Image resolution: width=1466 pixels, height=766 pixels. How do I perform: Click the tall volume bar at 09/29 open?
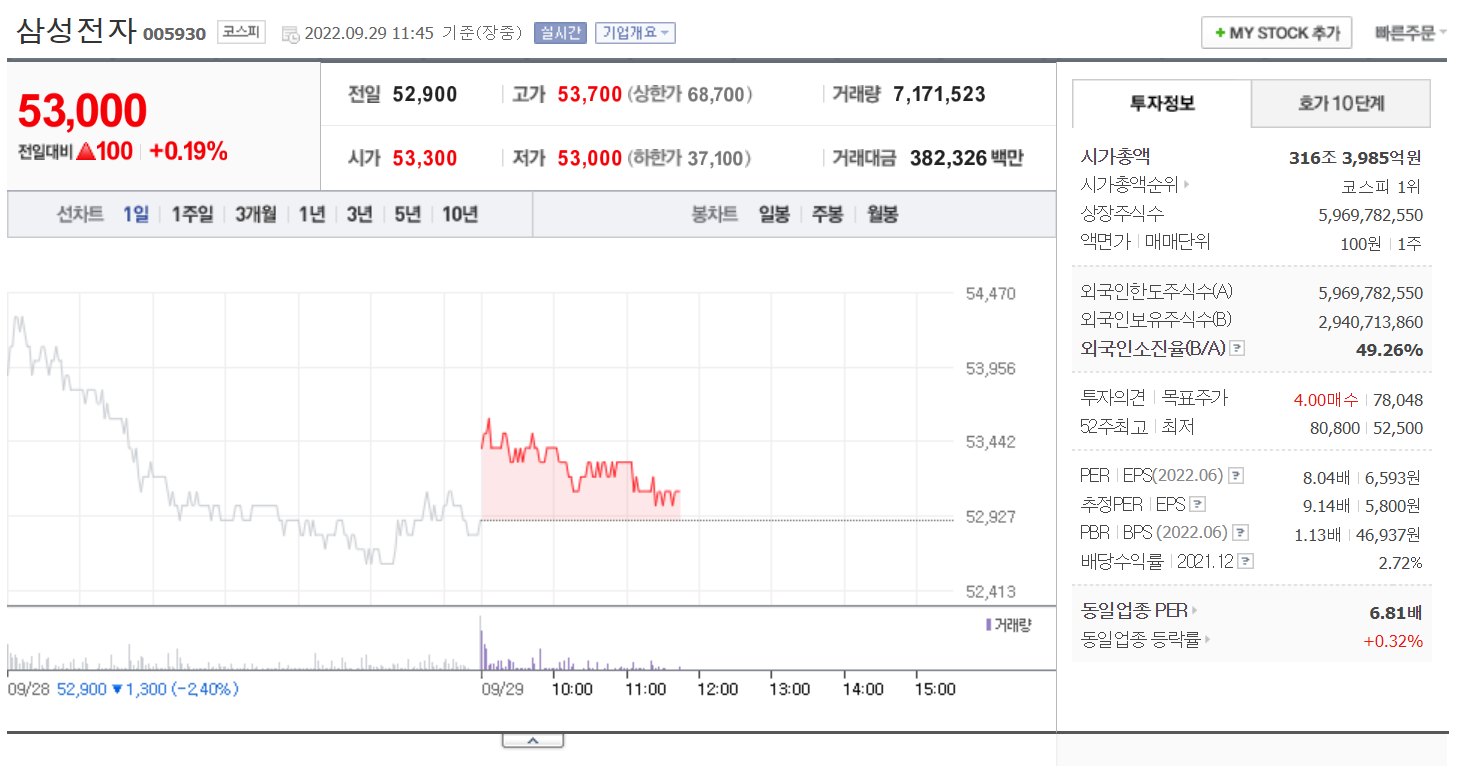(481, 643)
